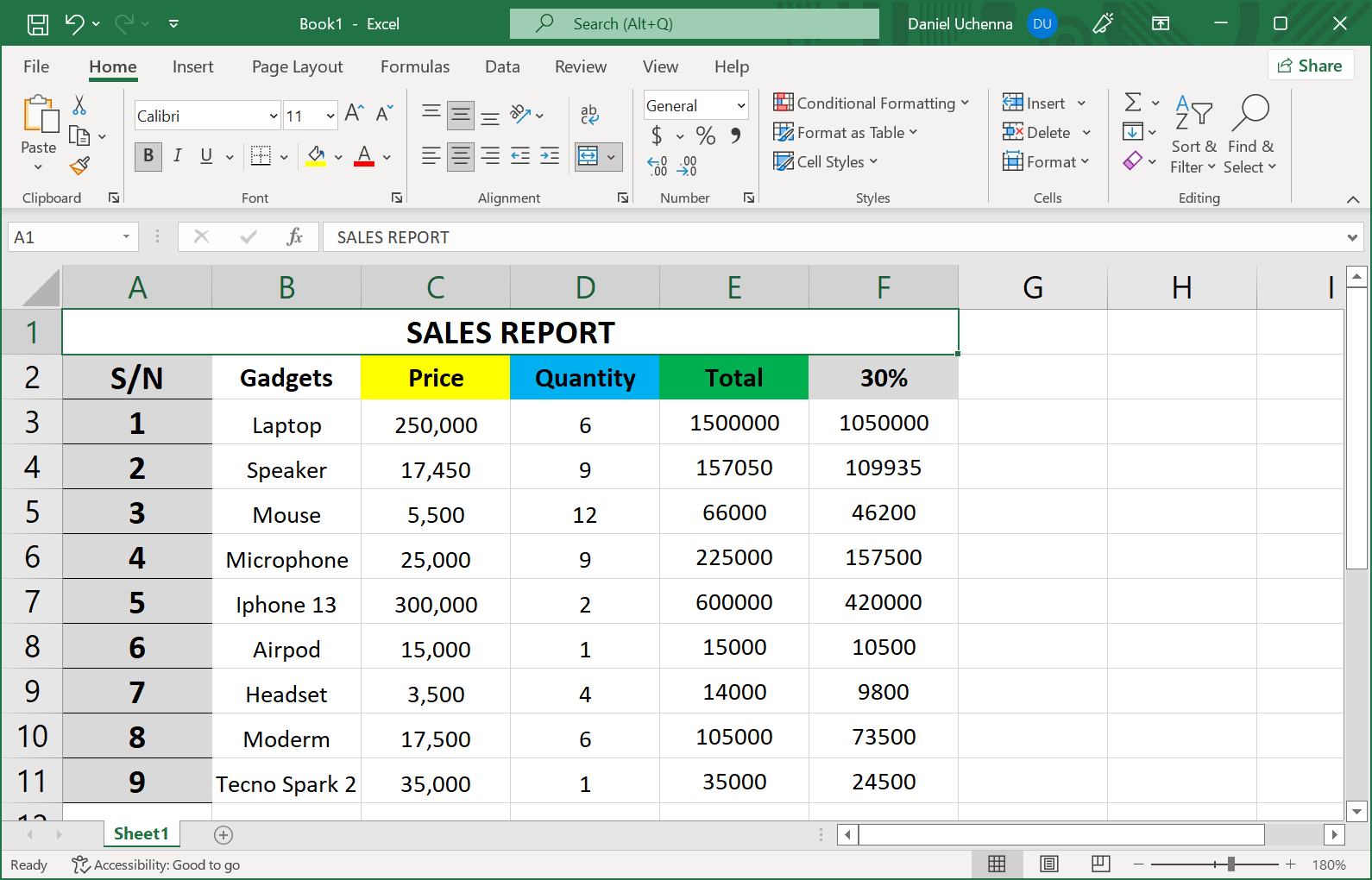1372x880 pixels.
Task: Click the Share button
Action: (1310, 66)
